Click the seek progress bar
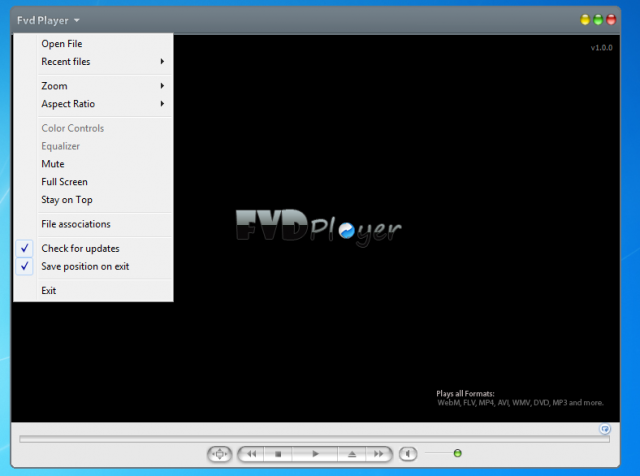 [314, 439]
